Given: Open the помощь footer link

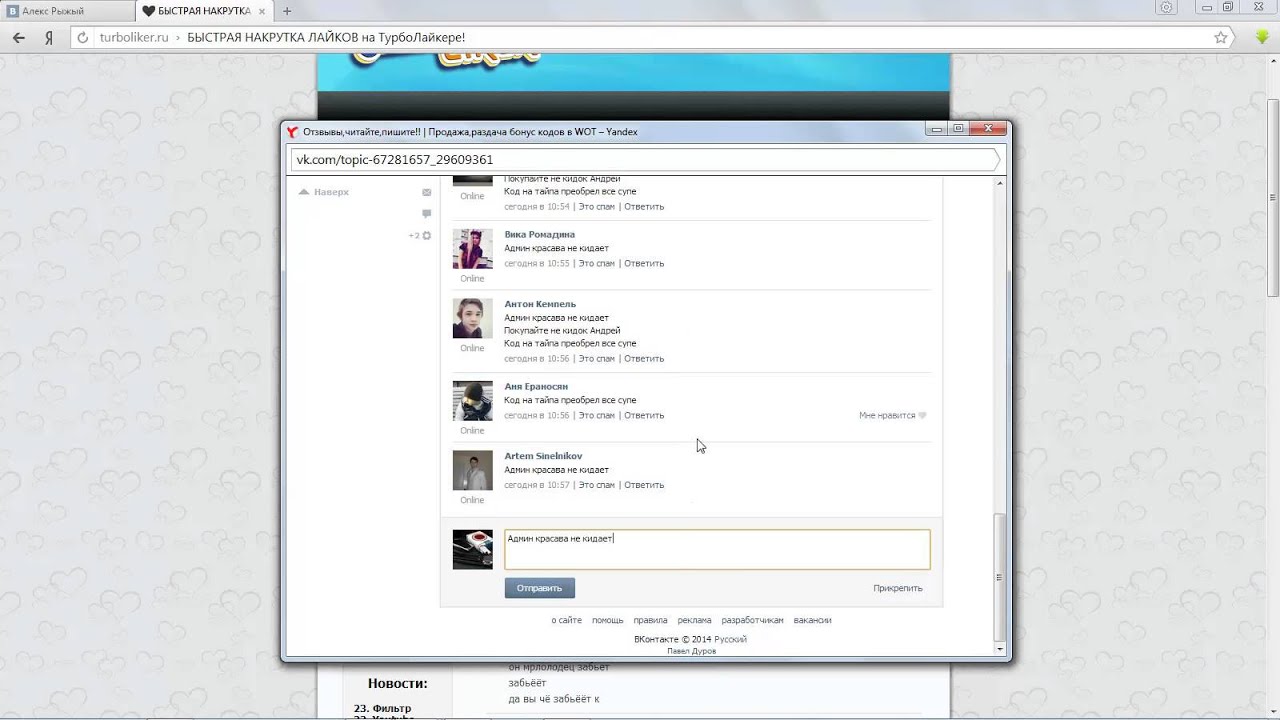Looking at the screenshot, I should coord(608,620).
